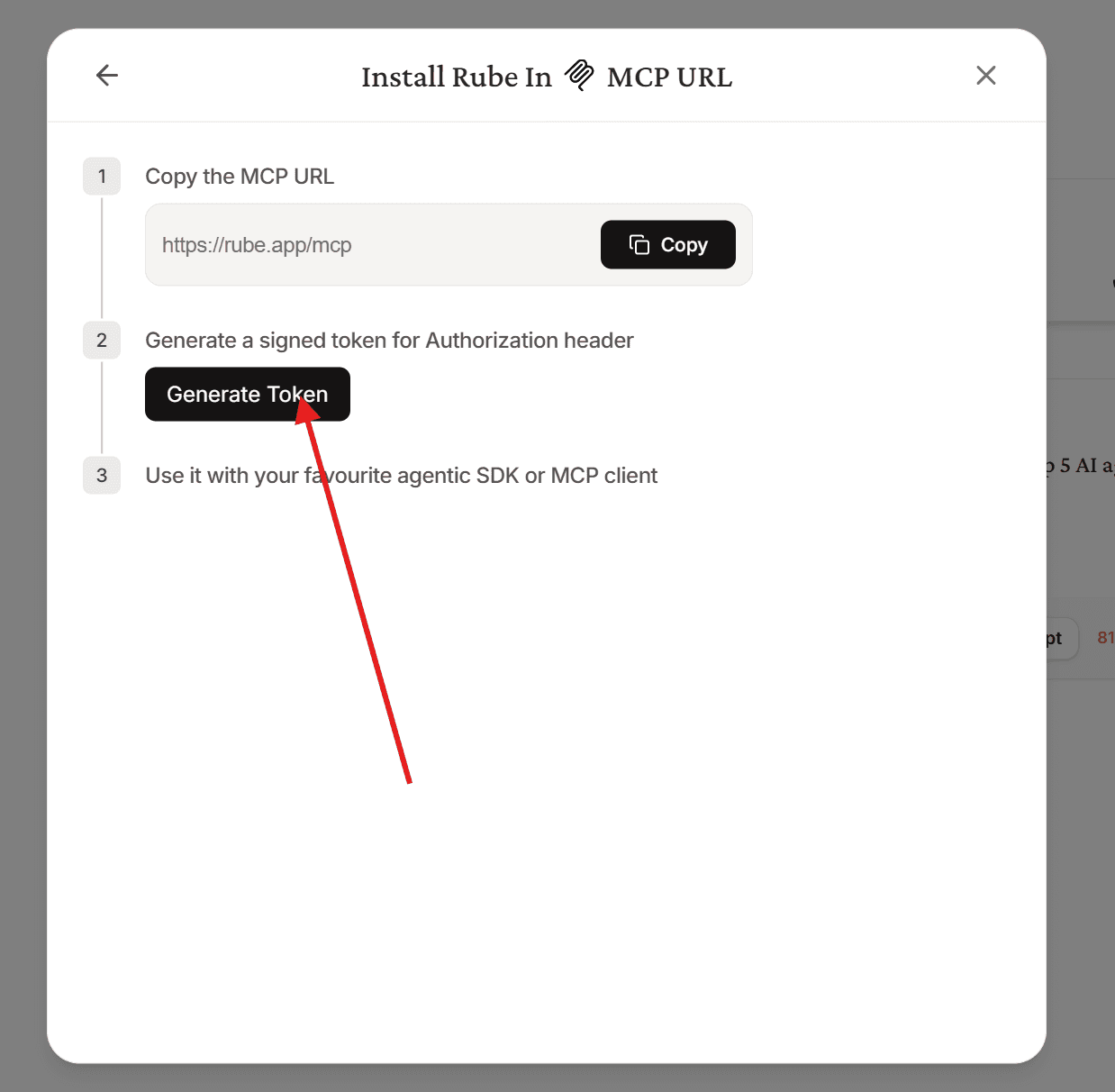Image resolution: width=1115 pixels, height=1092 pixels.
Task: Click the 'Copy the MCP URL' heading
Action: (x=240, y=177)
